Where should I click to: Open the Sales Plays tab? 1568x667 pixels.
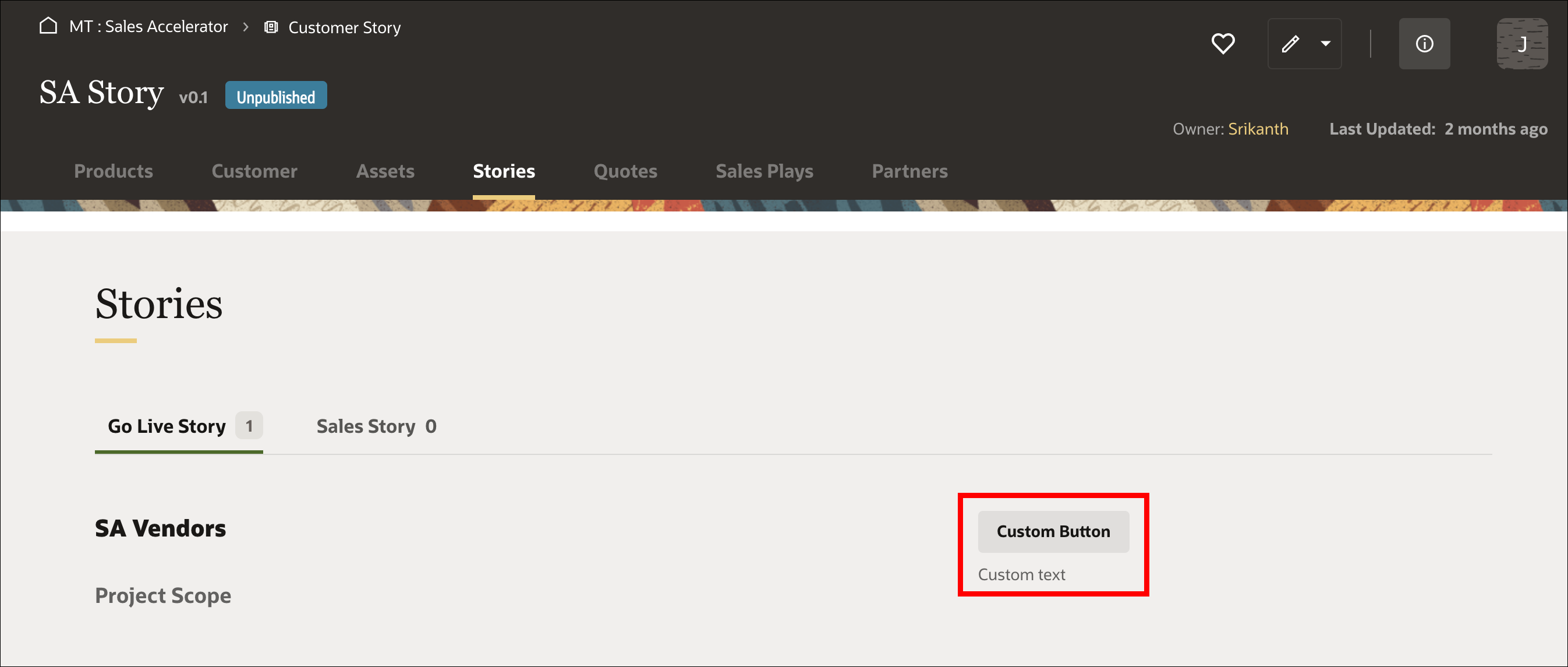(x=764, y=171)
